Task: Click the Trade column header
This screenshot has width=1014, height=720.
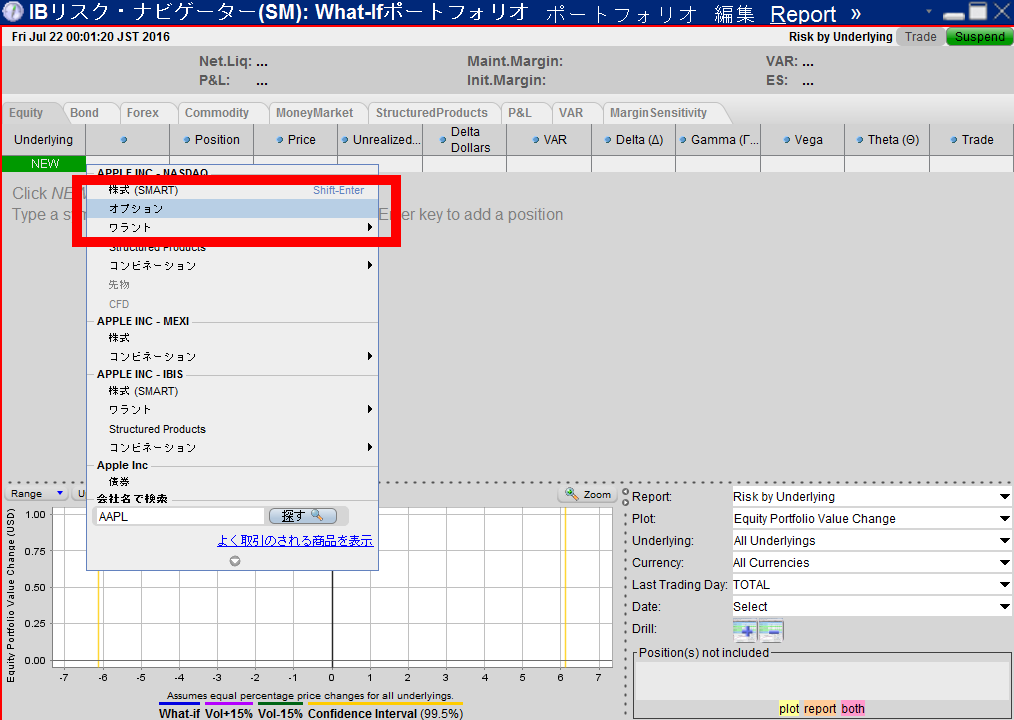Action: [971, 140]
